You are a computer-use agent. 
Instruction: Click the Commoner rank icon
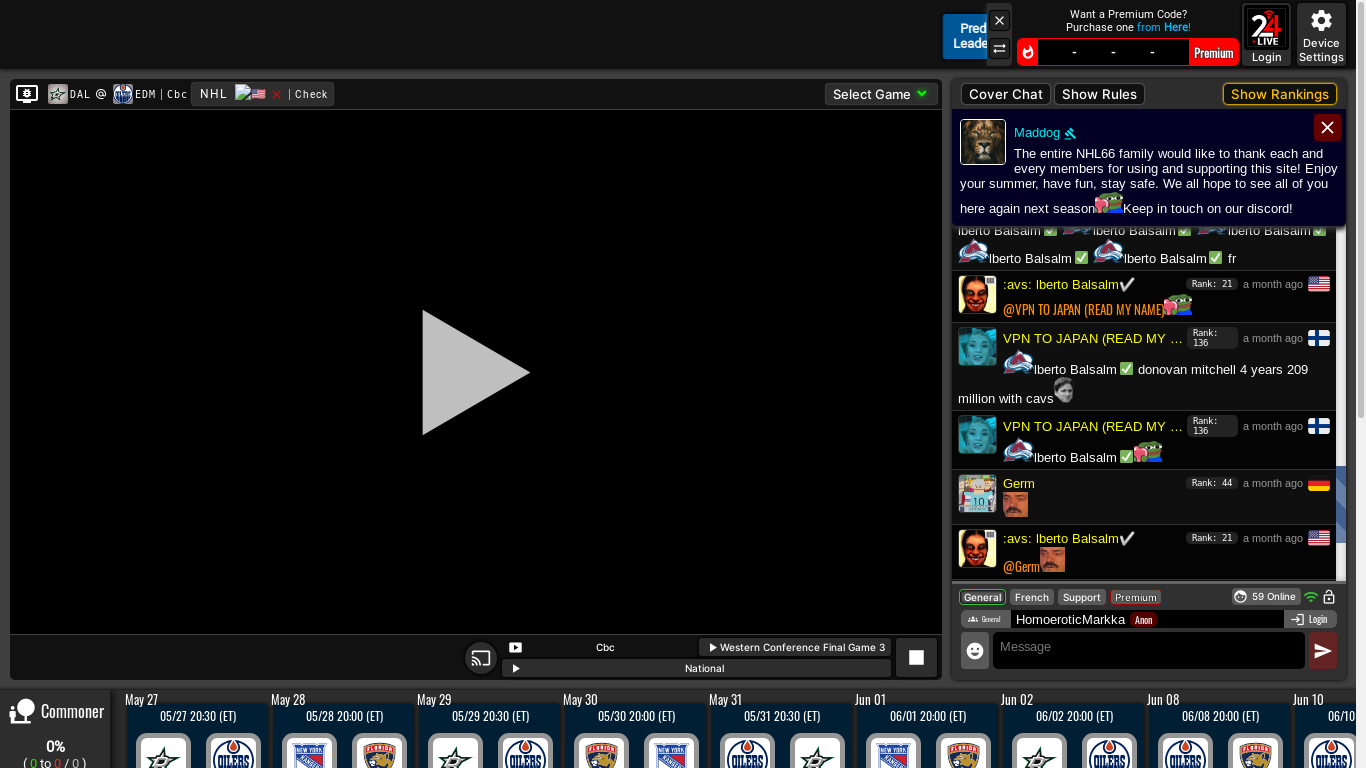[22, 711]
